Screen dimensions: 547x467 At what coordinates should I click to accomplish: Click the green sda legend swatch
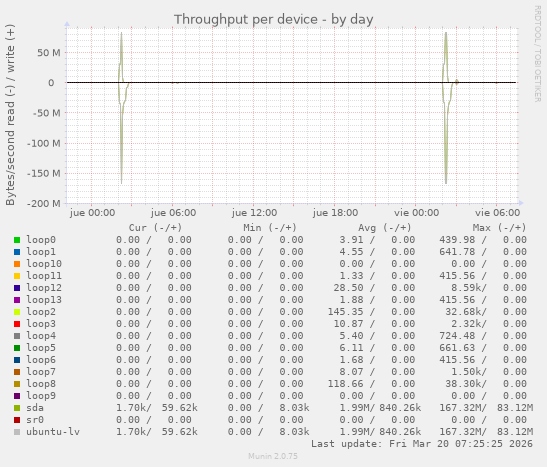click(x=17, y=408)
